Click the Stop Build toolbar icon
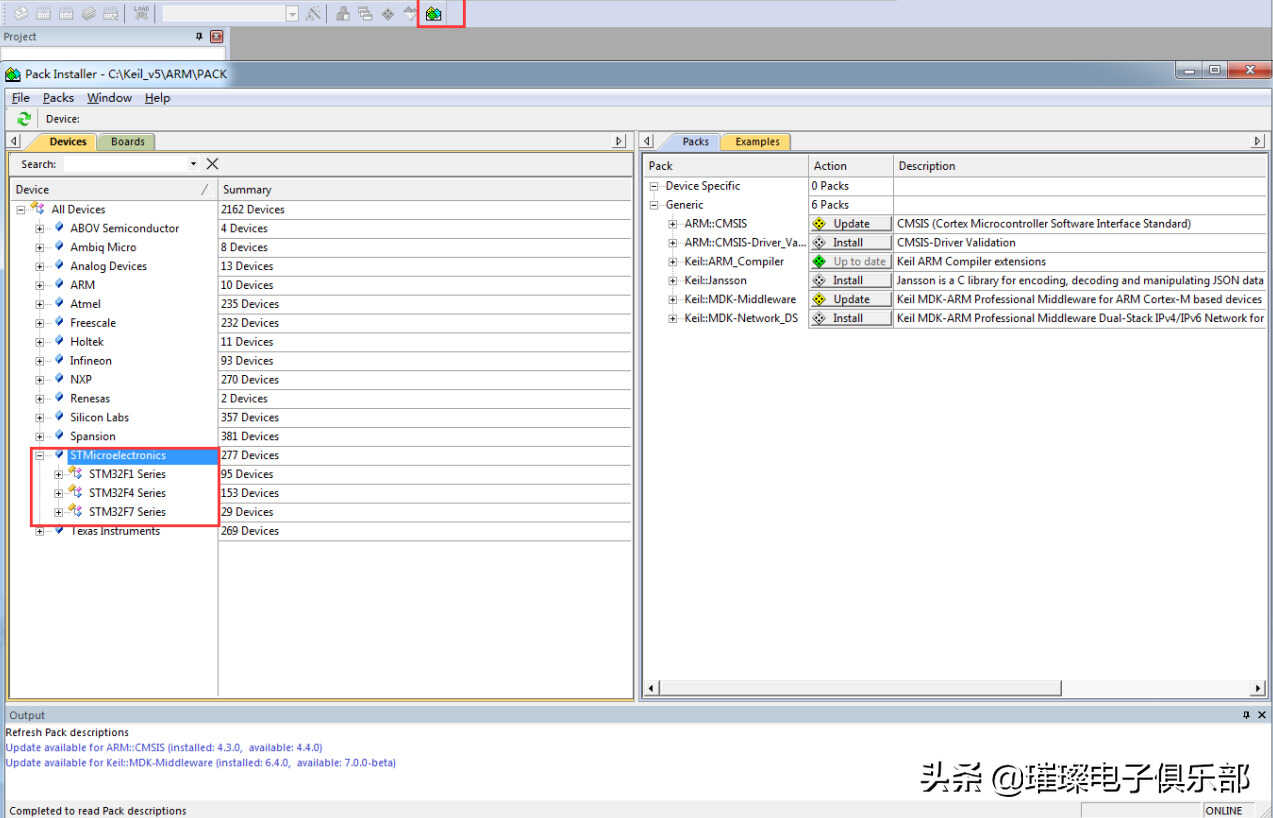This screenshot has width=1273, height=818. pos(111,14)
